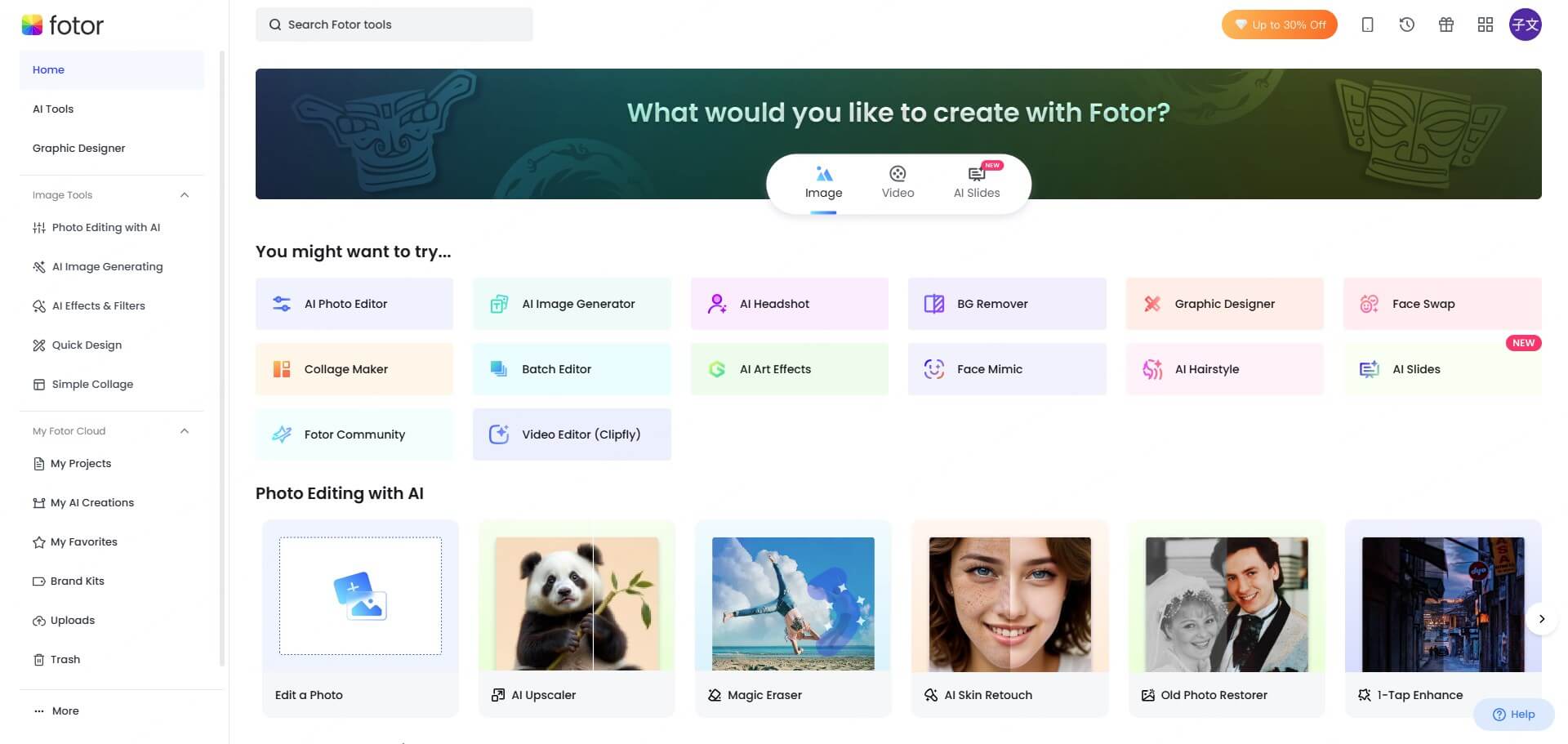Open the Fotor Community tile
Image resolution: width=1568 pixels, height=744 pixels.
pyautogui.click(x=354, y=434)
